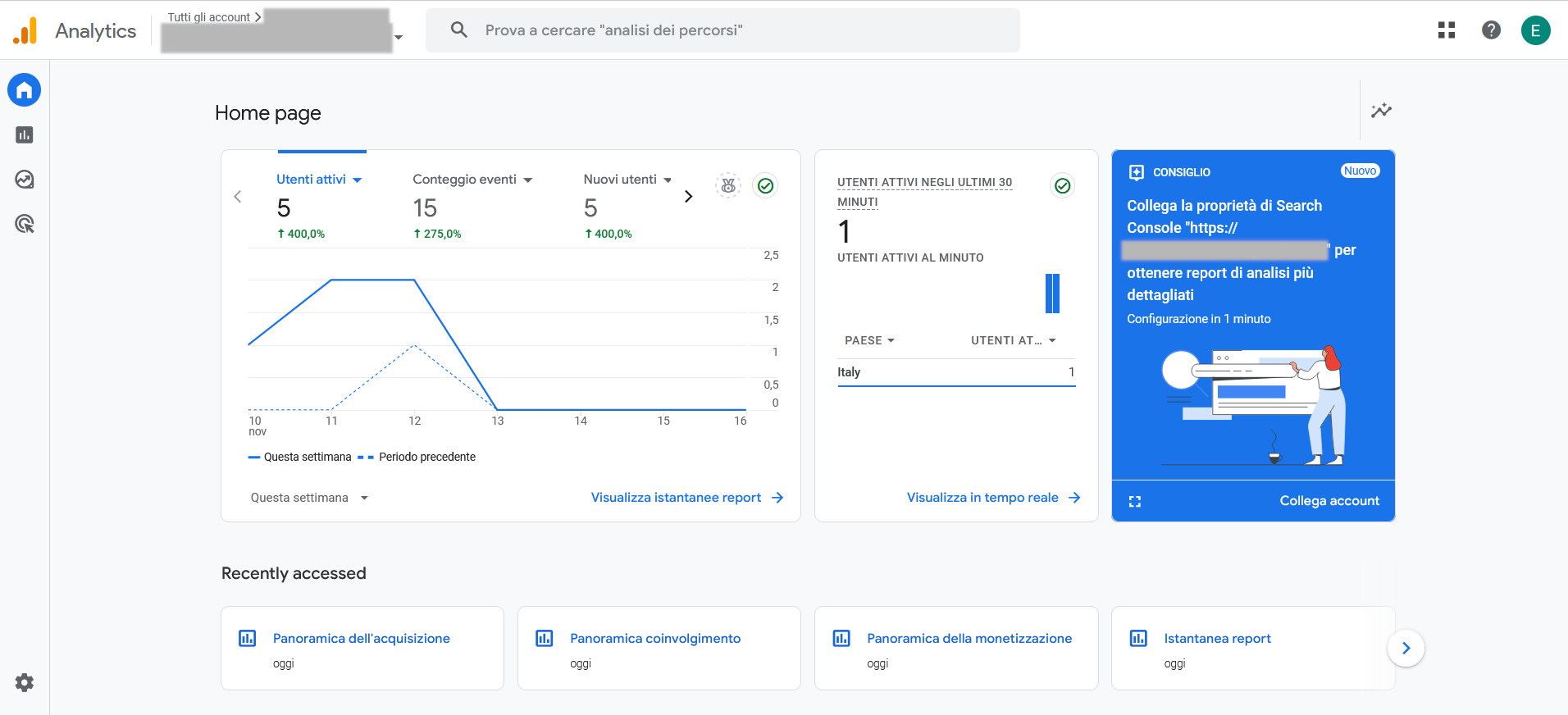Screen dimensions: 1568x715
Task: Click the Panoramica della monetizzazione report icon
Action: (841, 638)
